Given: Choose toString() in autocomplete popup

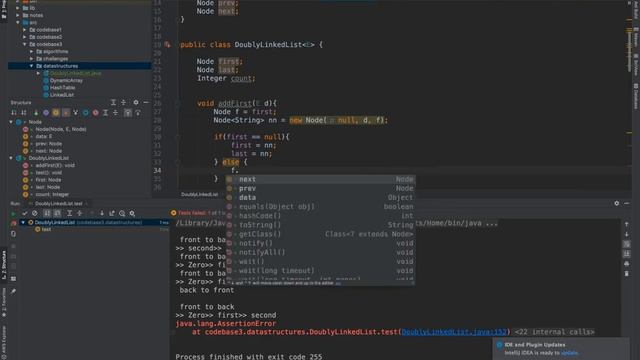Looking at the screenshot, I should (320, 225).
